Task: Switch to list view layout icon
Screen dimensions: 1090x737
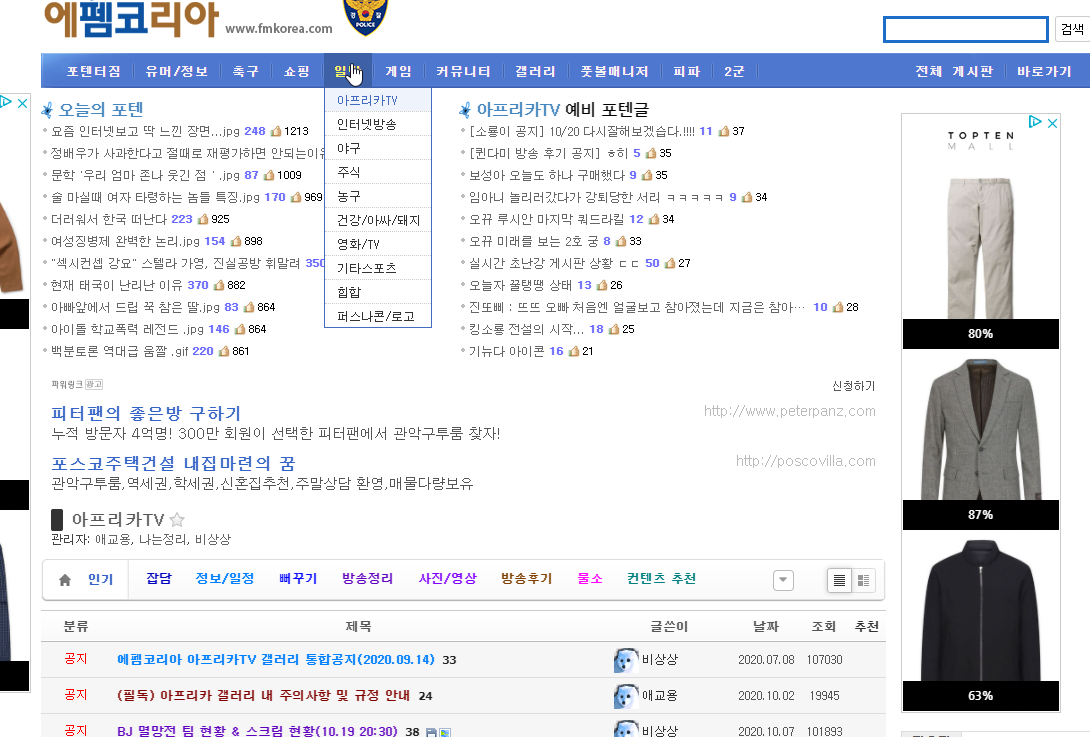Action: (839, 580)
